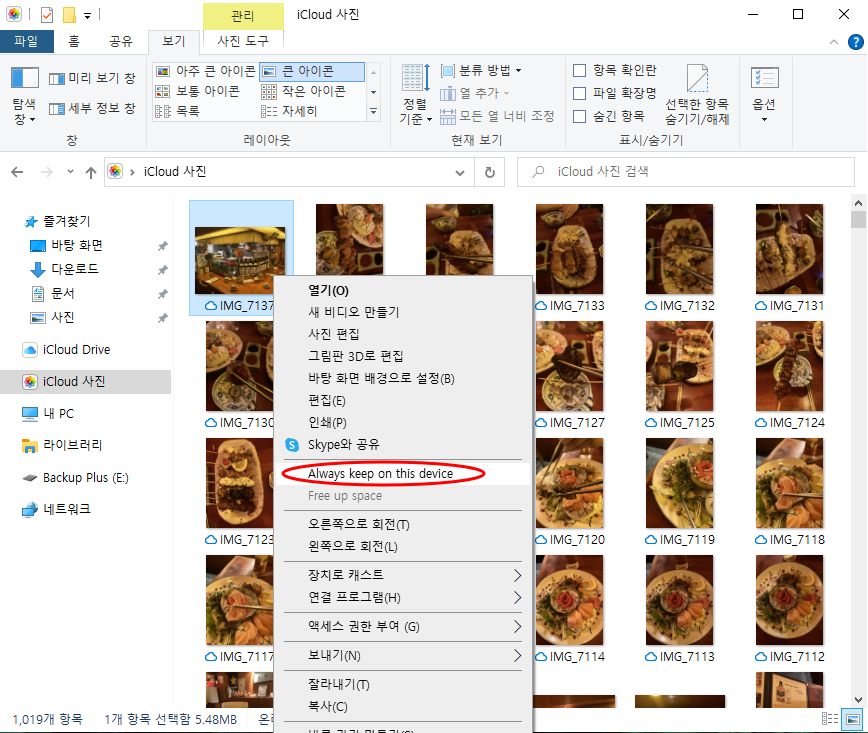Select 왼쪽으로 회전(L) menu entry

click(x=403, y=546)
